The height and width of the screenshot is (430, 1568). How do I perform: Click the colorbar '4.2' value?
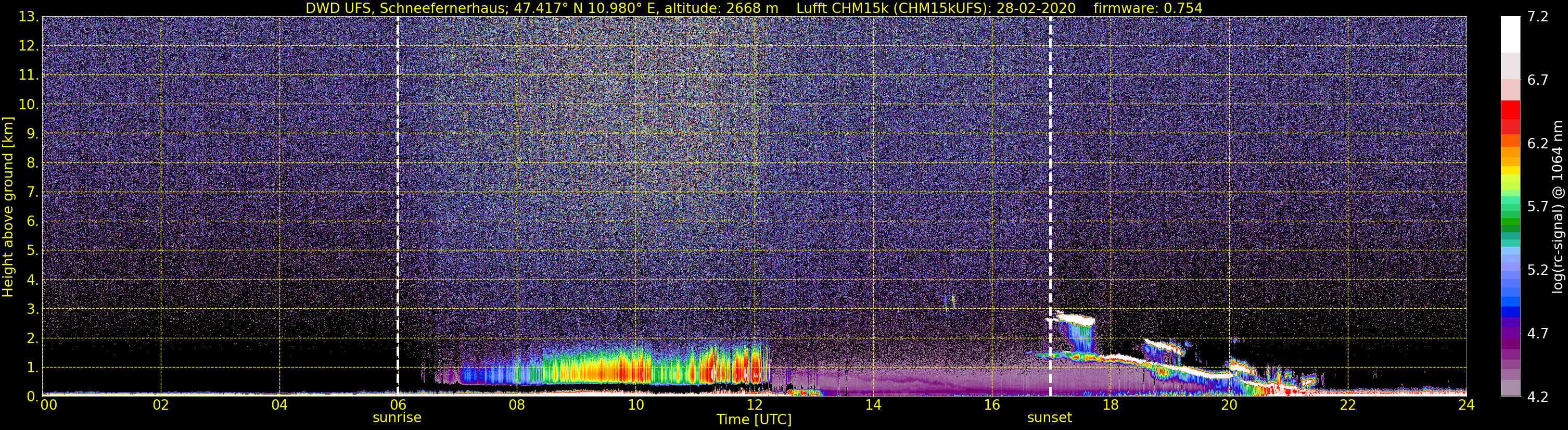click(x=1538, y=397)
